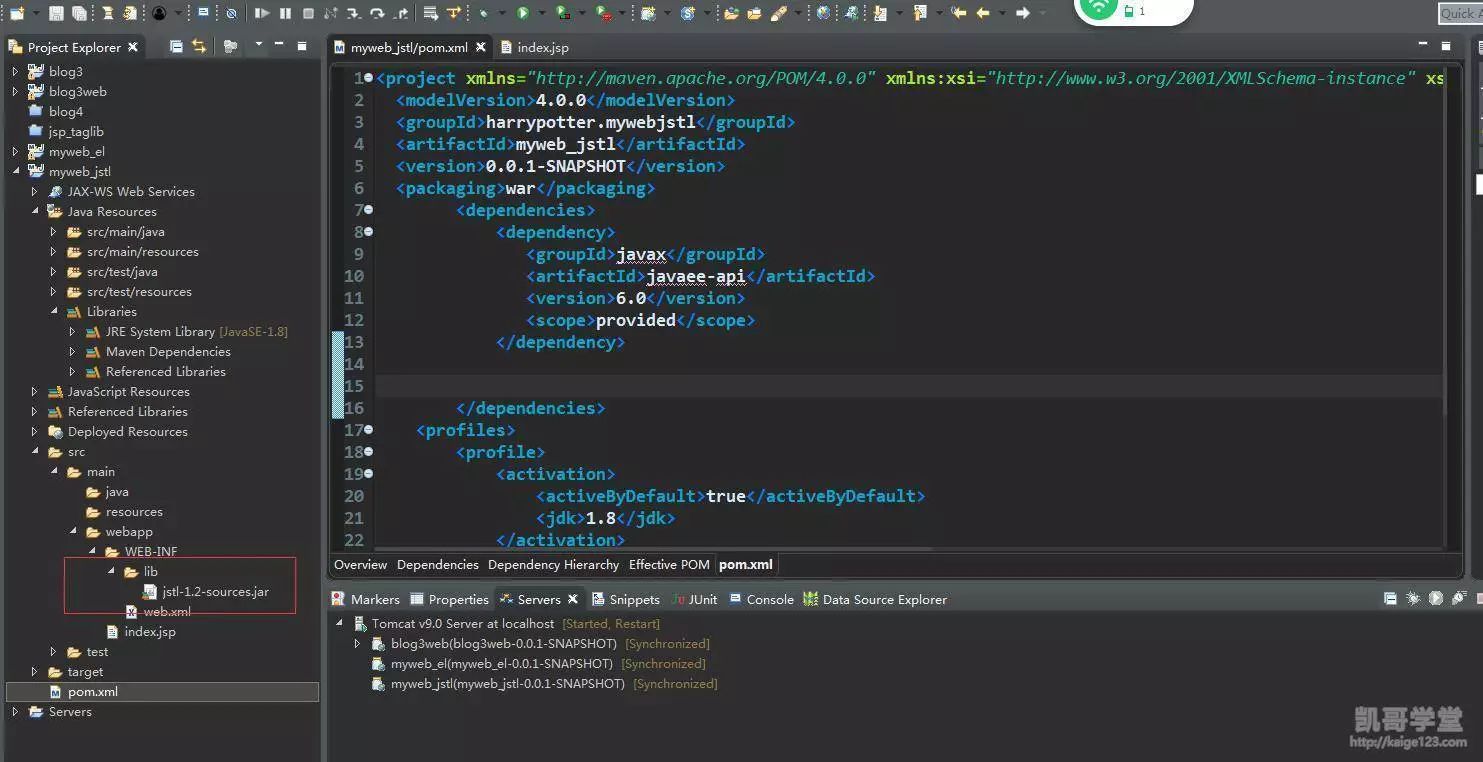Image resolution: width=1483 pixels, height=762 pixels.
Task: Click the Terminate stop icon
Action: pyautogui.click(x=308, y=13)
